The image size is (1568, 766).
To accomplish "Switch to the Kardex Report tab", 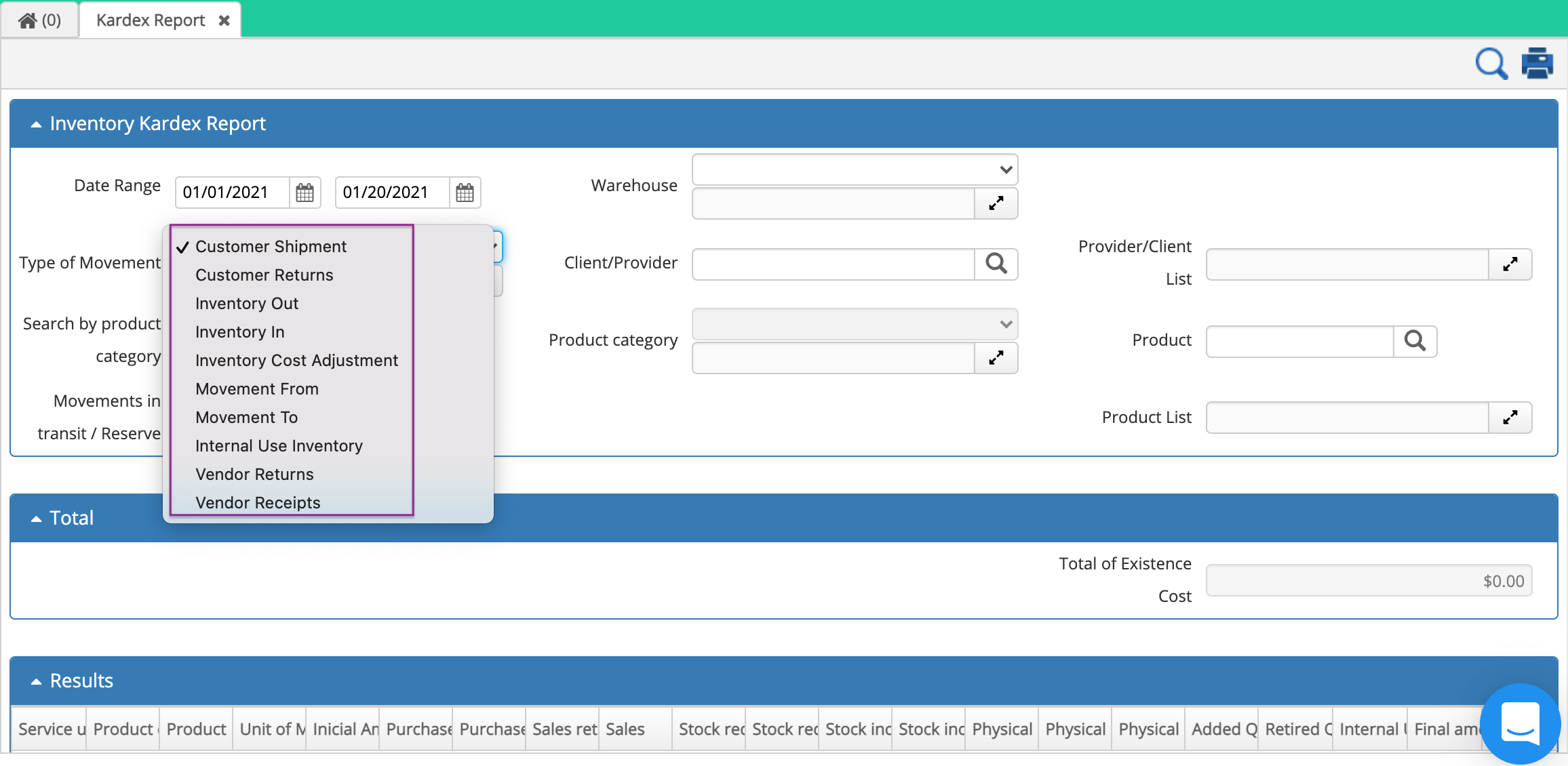I will [150, 20].
